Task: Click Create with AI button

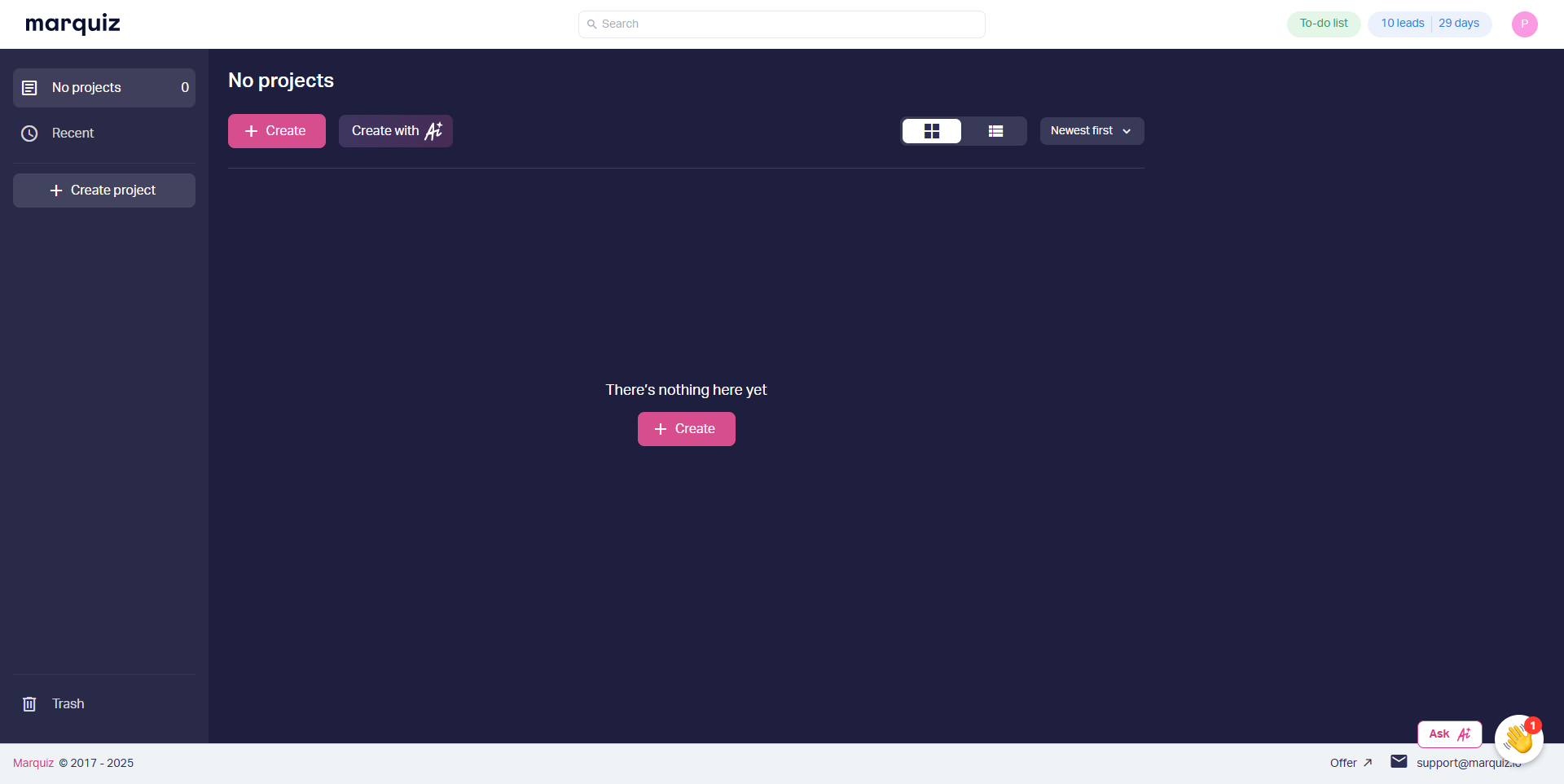Action: coord(396,131)
